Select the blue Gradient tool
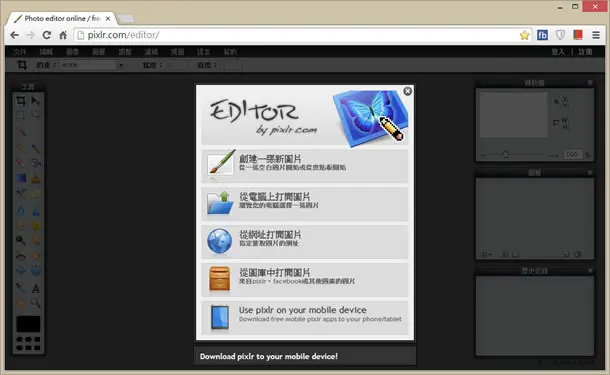 point(21,178)
